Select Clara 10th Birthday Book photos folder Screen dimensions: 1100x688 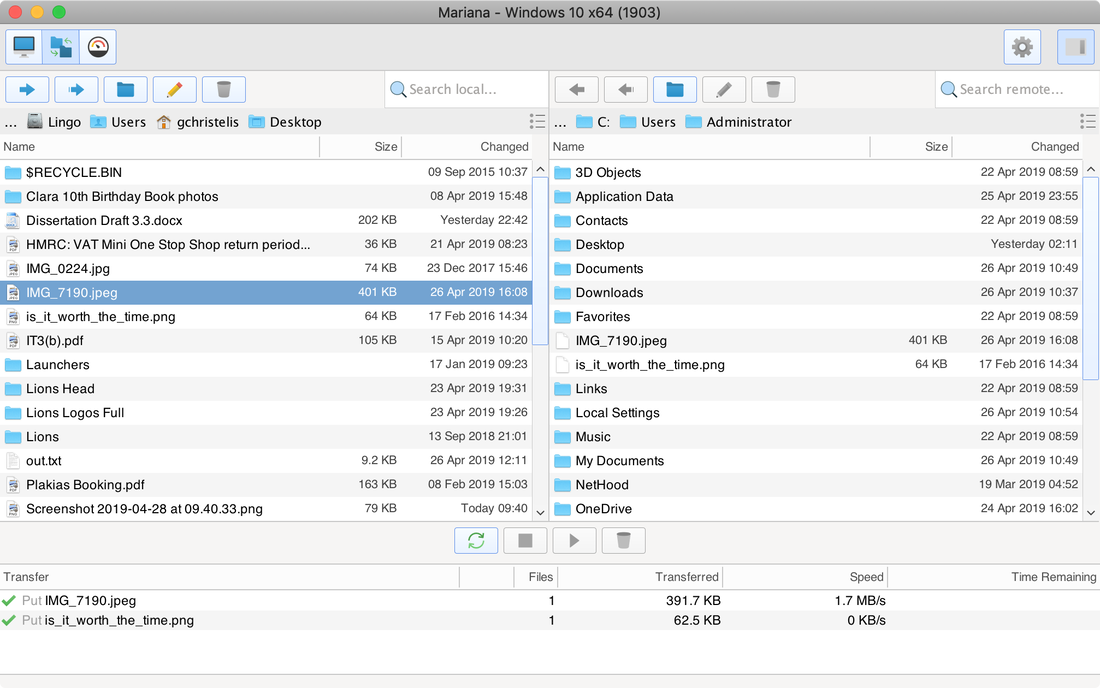[267, 196]
